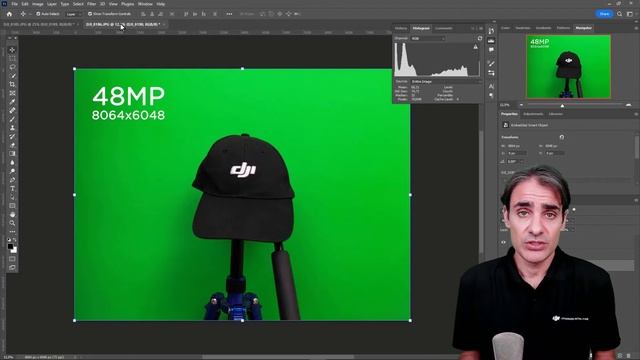Screen dimensions: 640x360
Task: Open Properties panel flyout menu
Action: tap(636, 114)
